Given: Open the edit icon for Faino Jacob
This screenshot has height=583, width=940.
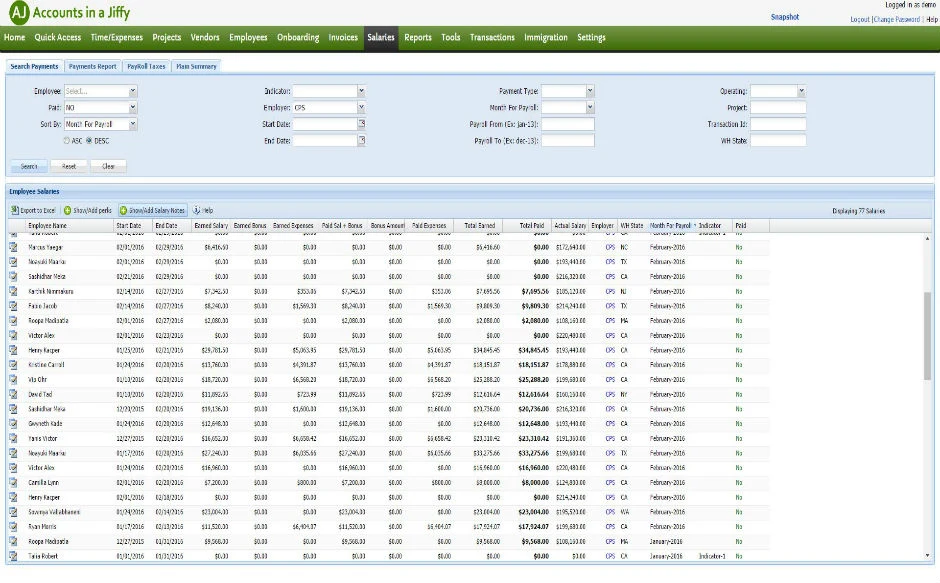Looking at the screenshot, I should pyautogui.click(x=13, y=305).
